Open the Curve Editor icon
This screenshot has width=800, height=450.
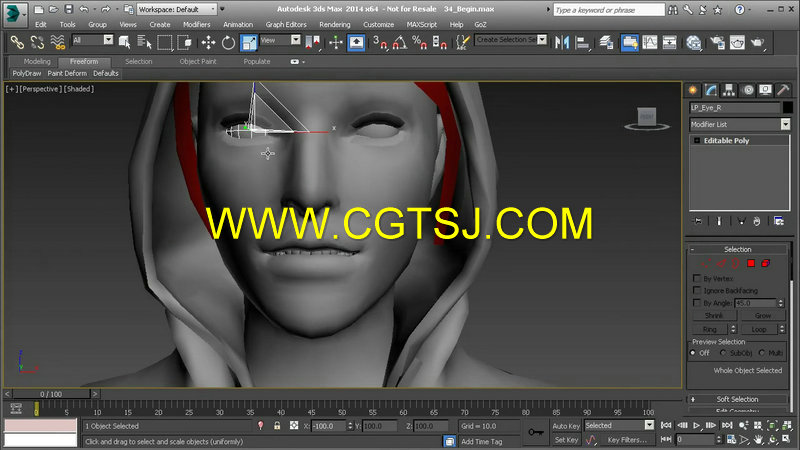[x=649, y=42]
